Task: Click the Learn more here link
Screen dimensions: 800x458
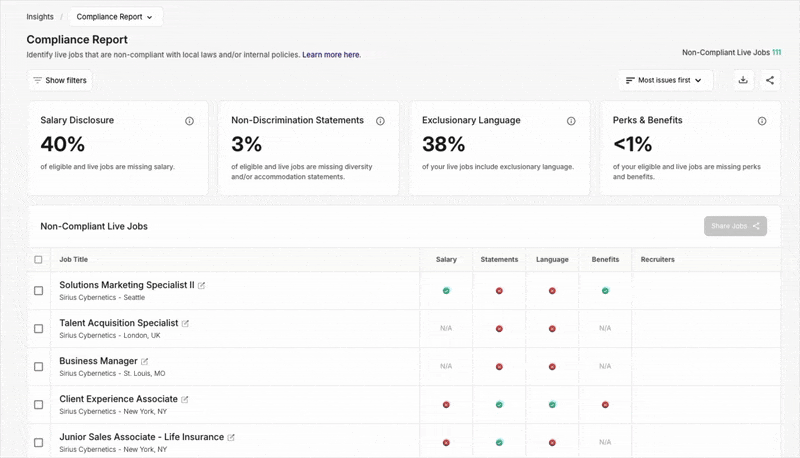Action: tap(331, 55)
